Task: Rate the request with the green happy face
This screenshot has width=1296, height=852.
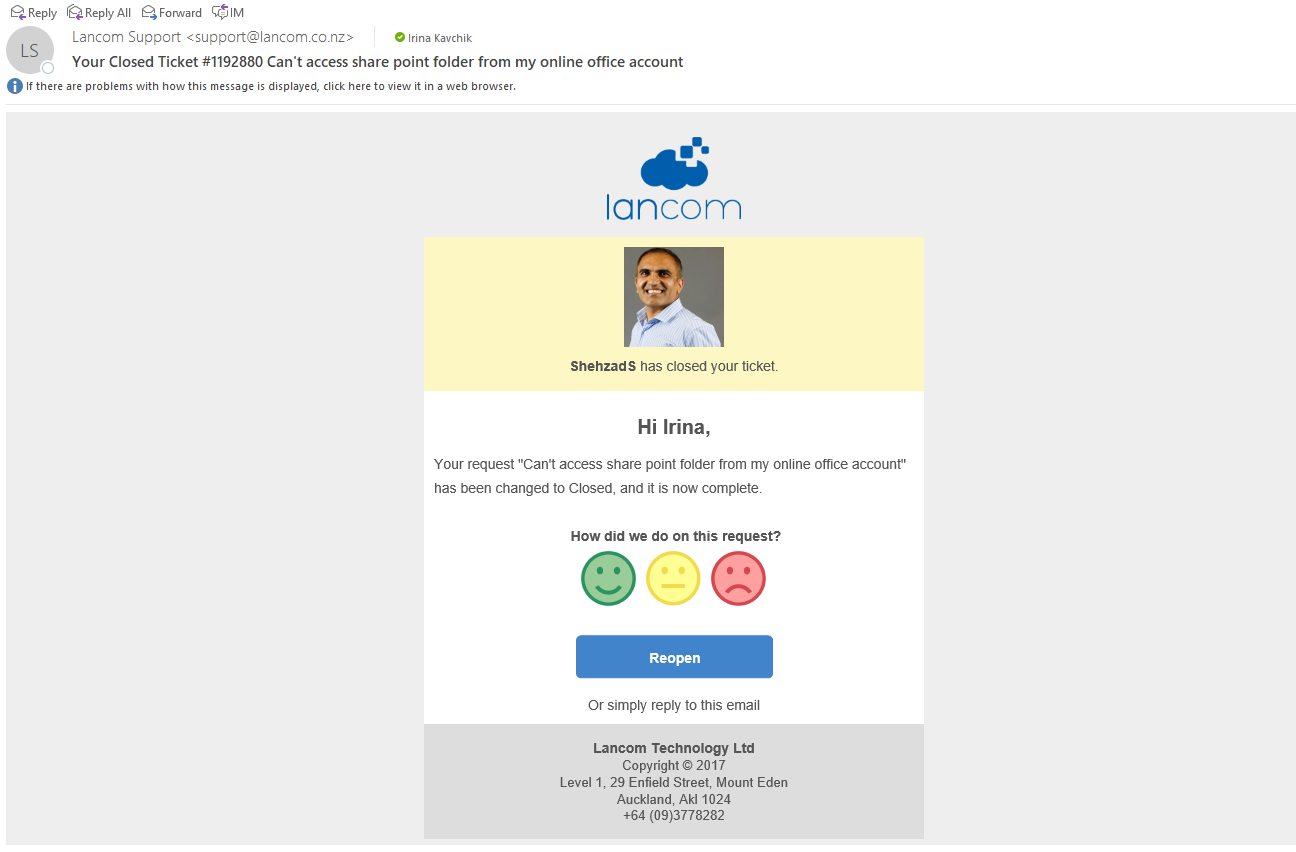Action: pyautogui.click(x=608, y=578)
